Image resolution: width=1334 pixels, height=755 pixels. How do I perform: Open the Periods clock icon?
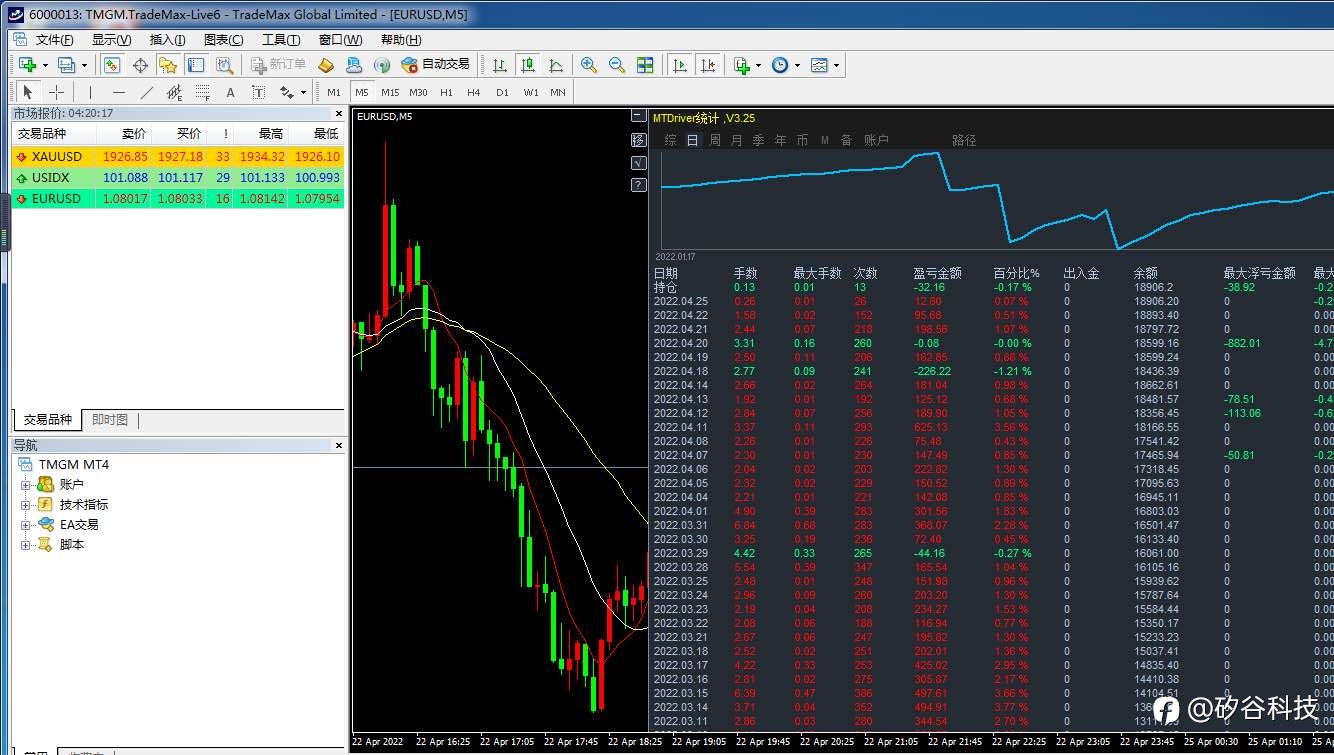pyautogui.click(x=779, y=65)
